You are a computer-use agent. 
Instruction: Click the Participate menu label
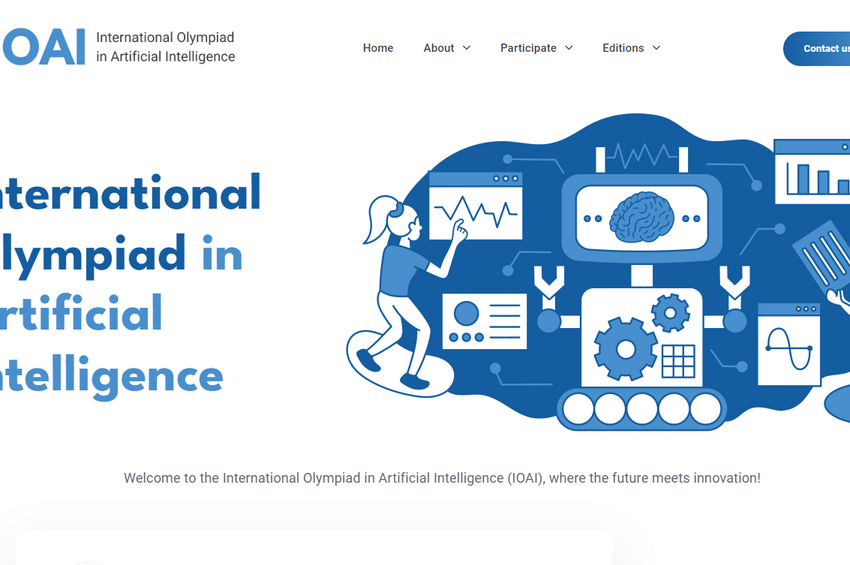(528, 48)
